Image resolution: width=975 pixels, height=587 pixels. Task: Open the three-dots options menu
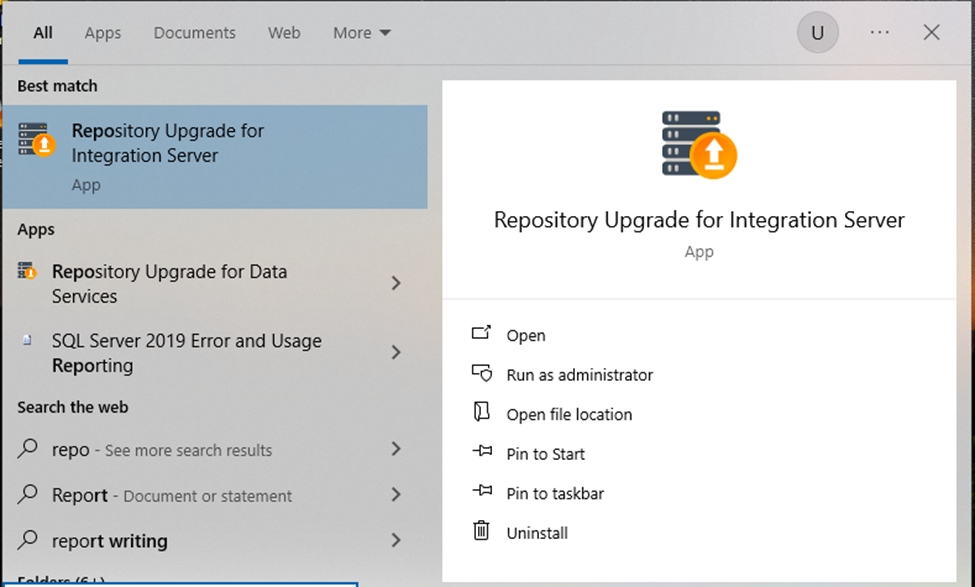click(x=880, y=33)
